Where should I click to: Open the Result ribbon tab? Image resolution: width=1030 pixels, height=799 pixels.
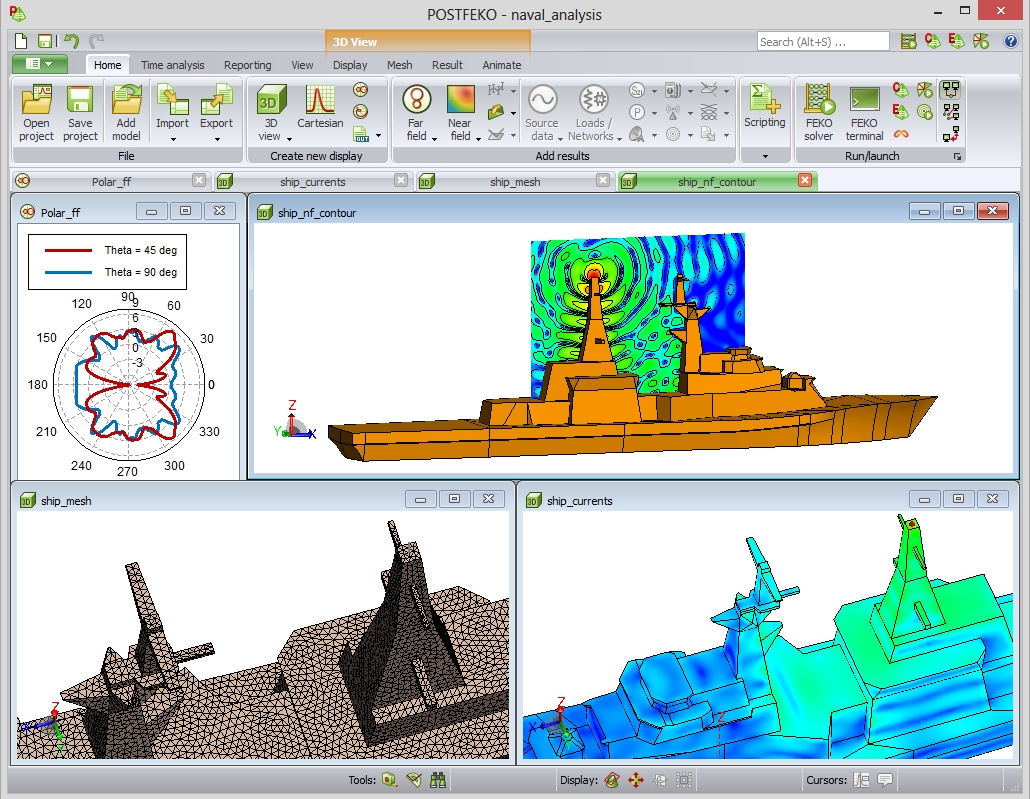447,65
